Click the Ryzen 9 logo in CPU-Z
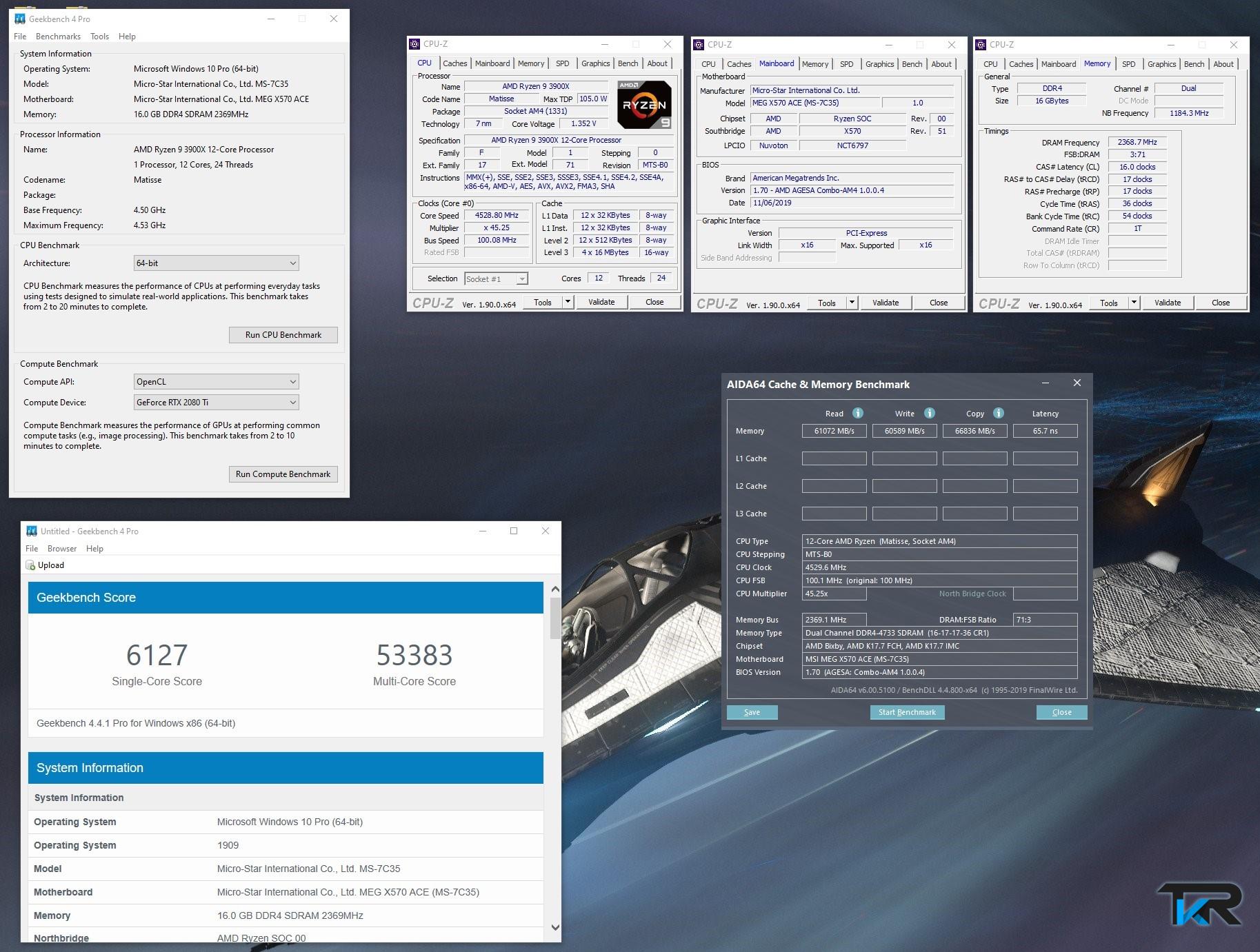This screenshot has height=952, width=1260. click(644, 105)
